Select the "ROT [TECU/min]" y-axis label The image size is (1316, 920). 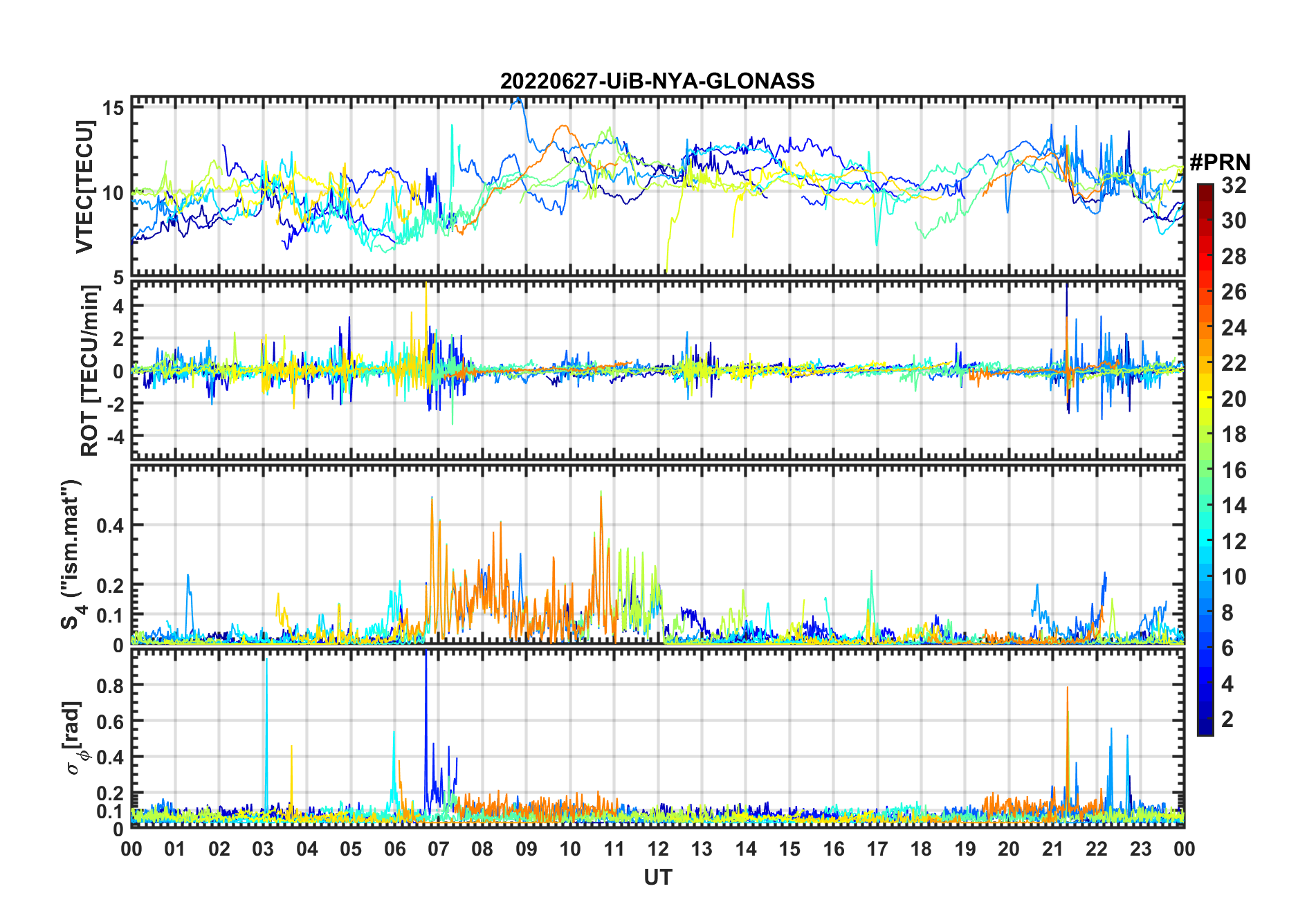89,371
